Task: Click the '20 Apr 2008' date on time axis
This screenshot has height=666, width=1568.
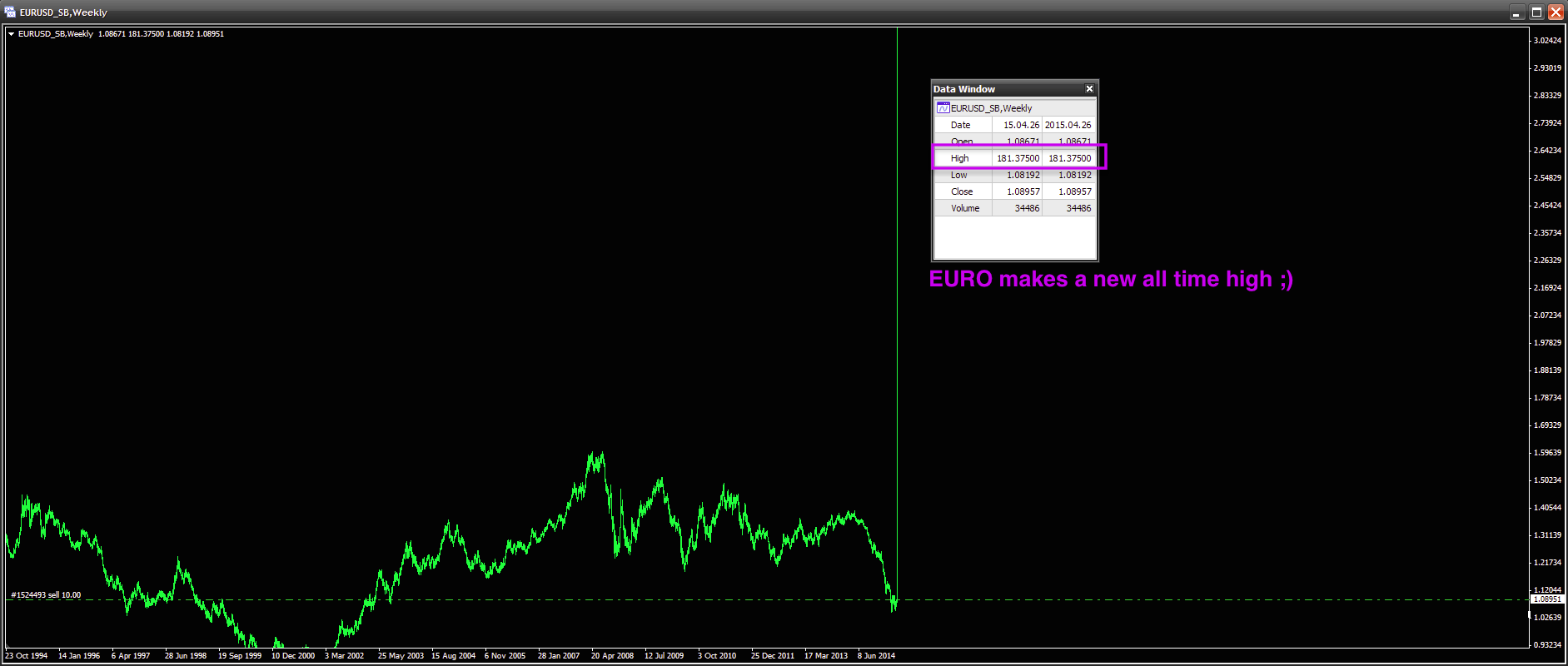Action: click(x=612, y=656)
